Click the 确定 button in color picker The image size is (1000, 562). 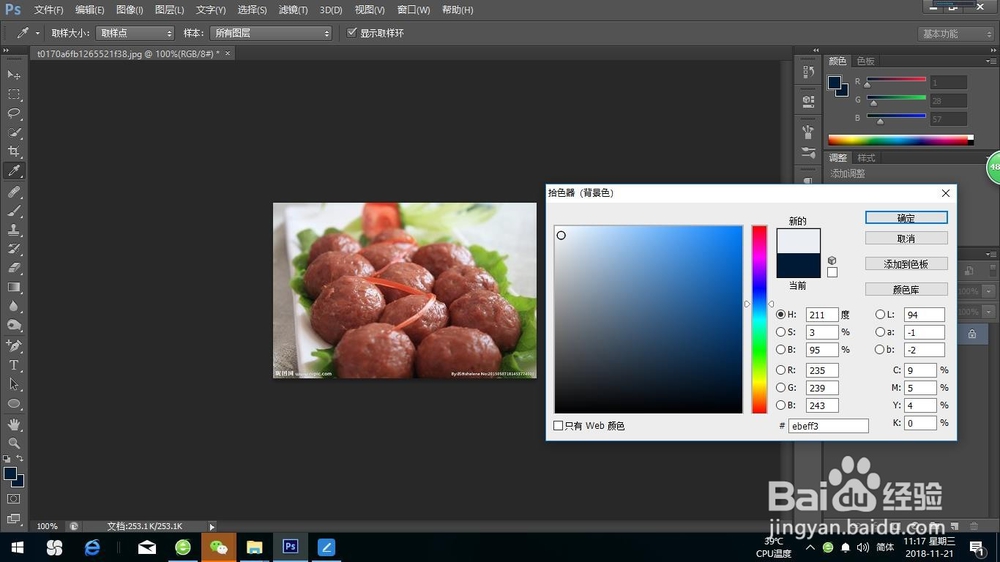(x=906, y=218)
